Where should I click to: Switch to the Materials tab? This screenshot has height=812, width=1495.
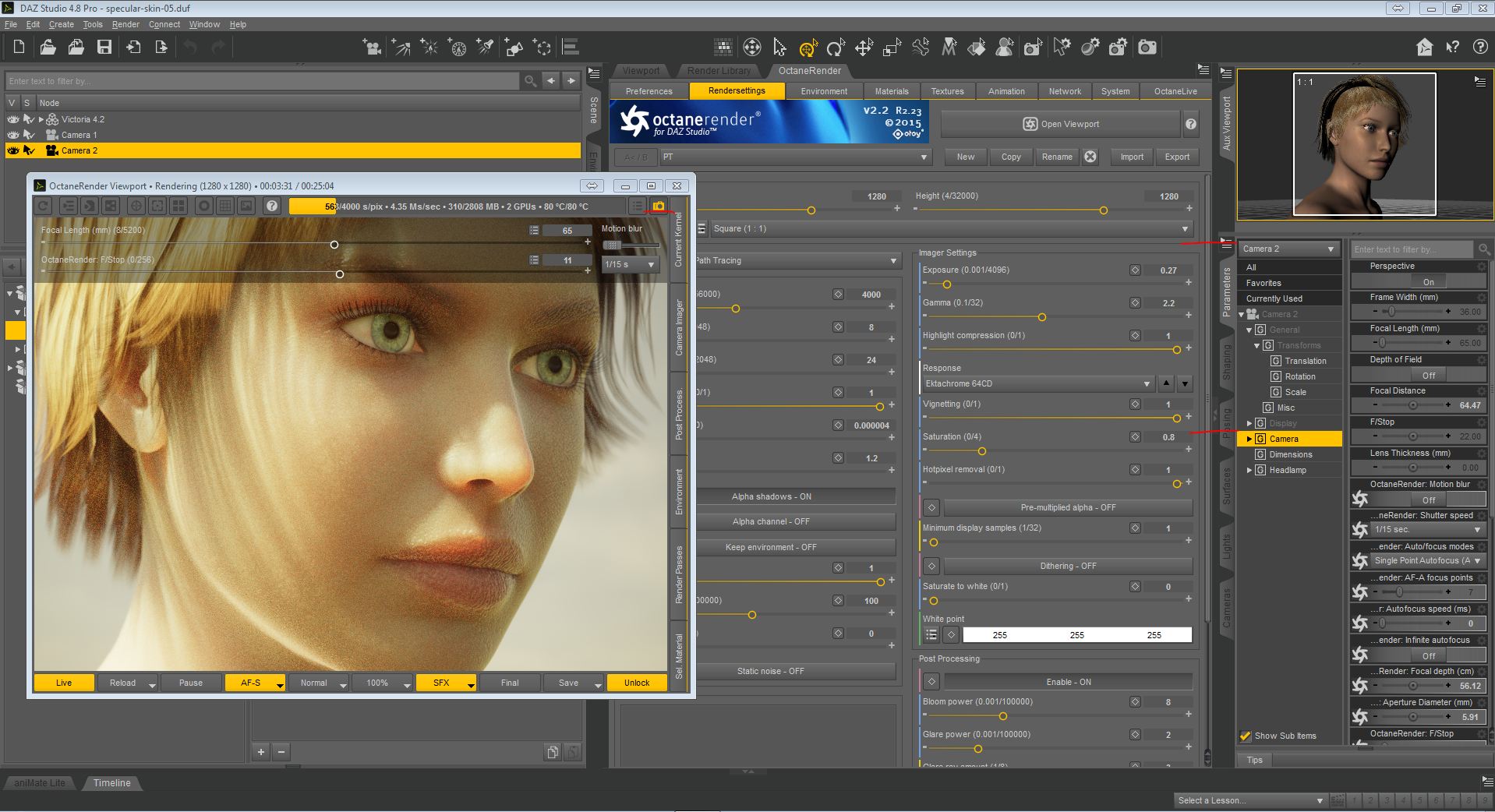pos(891,91)
